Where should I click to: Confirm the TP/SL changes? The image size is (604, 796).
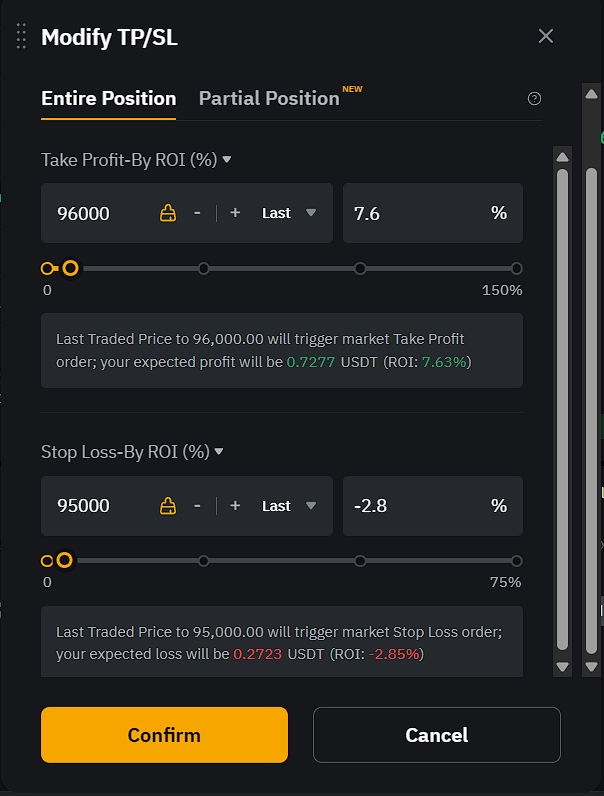164,735
